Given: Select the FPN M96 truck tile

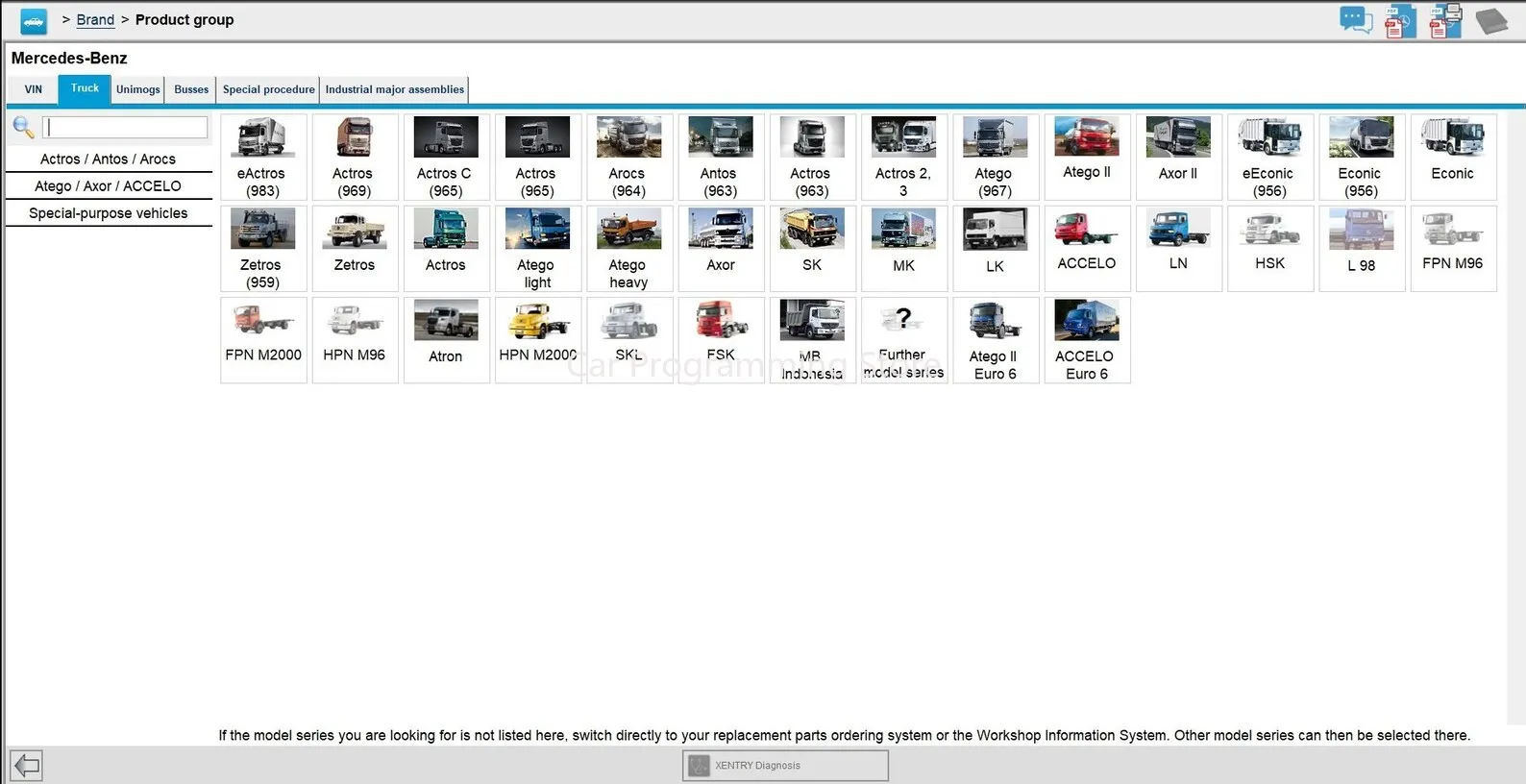Looking at the screenshot, I should tap(1453, 248).
